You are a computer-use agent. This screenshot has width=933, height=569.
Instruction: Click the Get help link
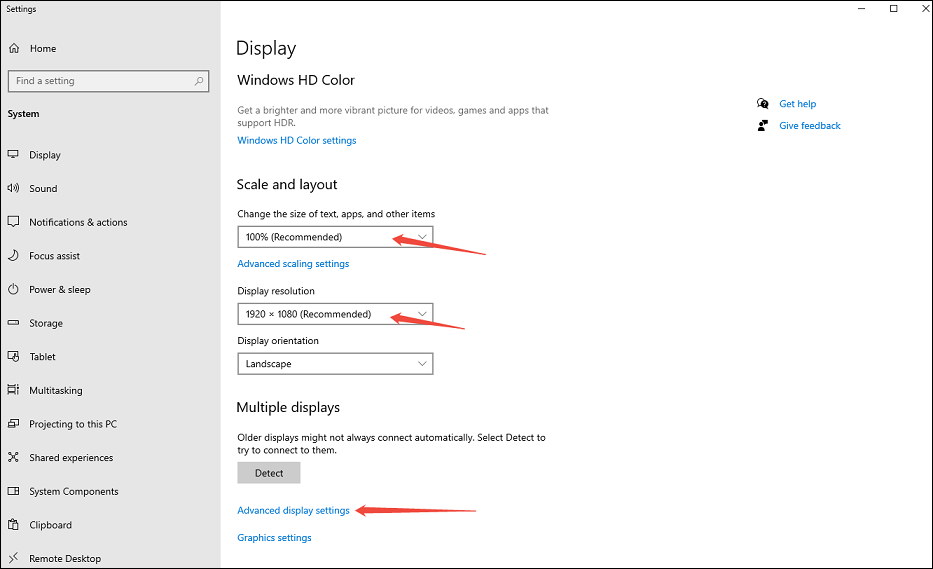tap(797, 104)
